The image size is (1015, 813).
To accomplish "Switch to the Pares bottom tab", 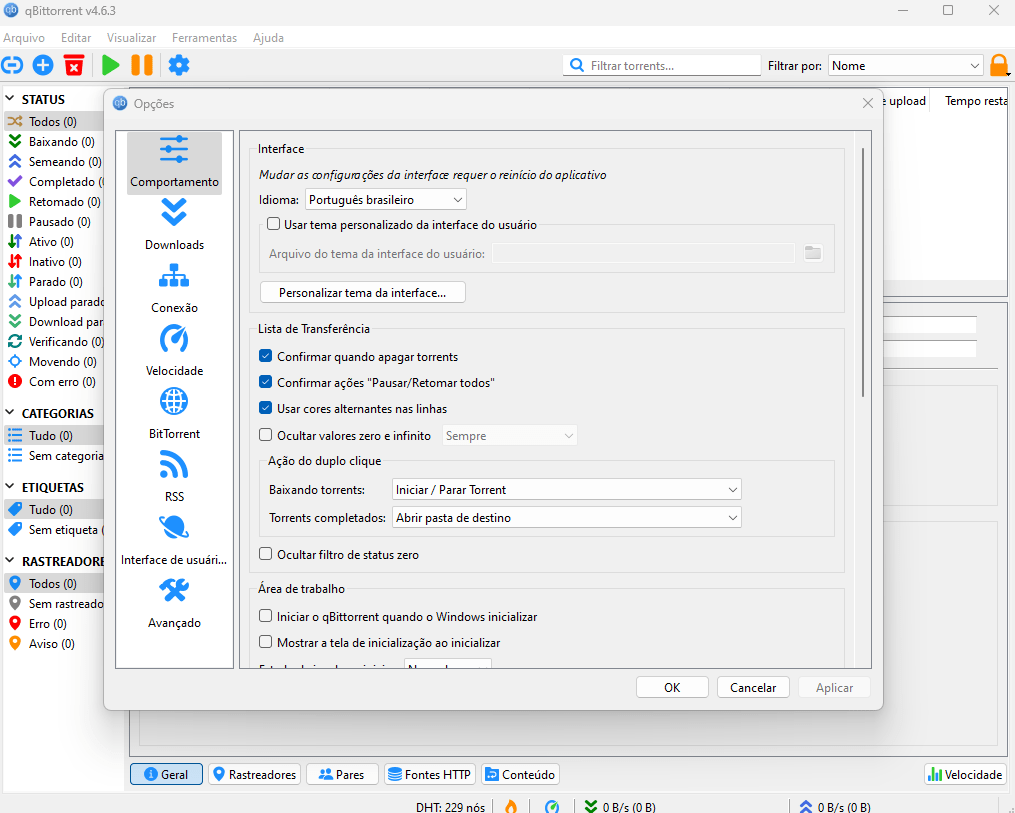I will click(x=342, y=774).
